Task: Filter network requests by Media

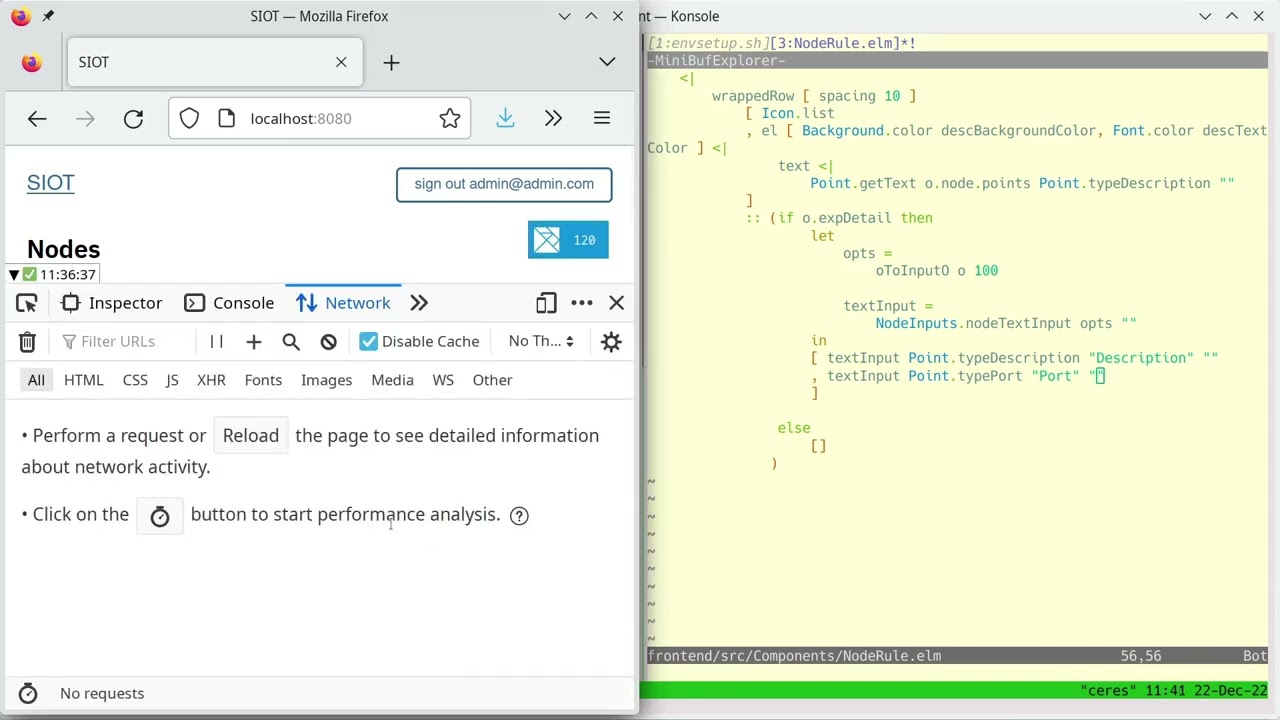Action: click(x=392, y=380)
